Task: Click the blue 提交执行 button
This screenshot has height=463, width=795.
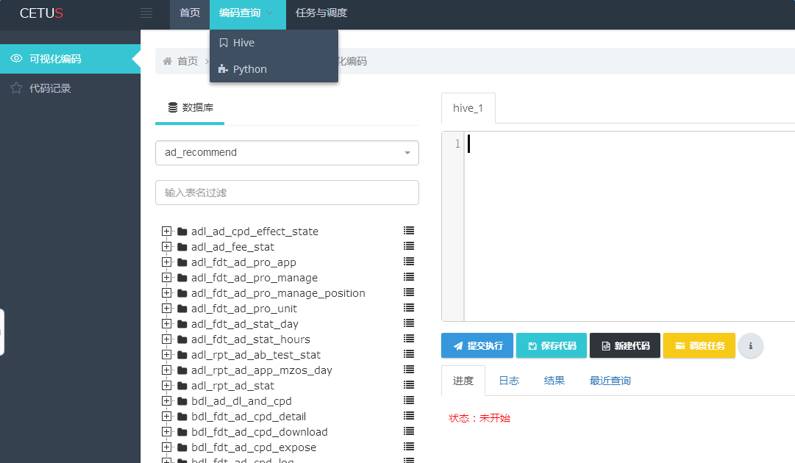Action: coord(477,346)
